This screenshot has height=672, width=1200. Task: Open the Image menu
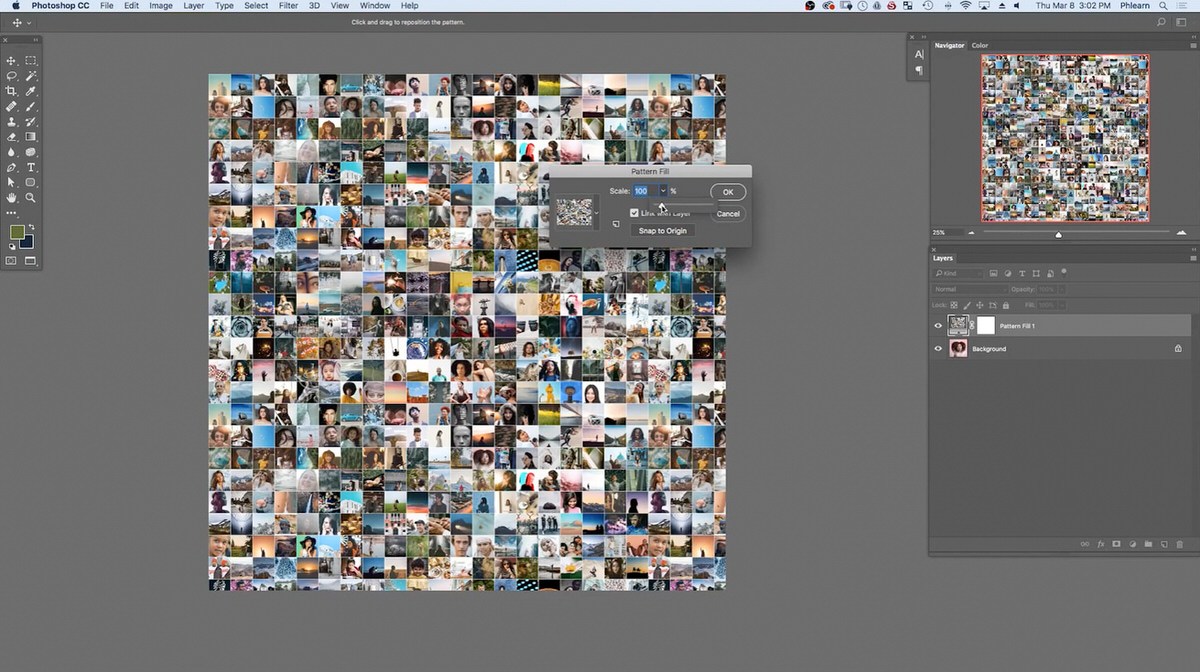160,5
